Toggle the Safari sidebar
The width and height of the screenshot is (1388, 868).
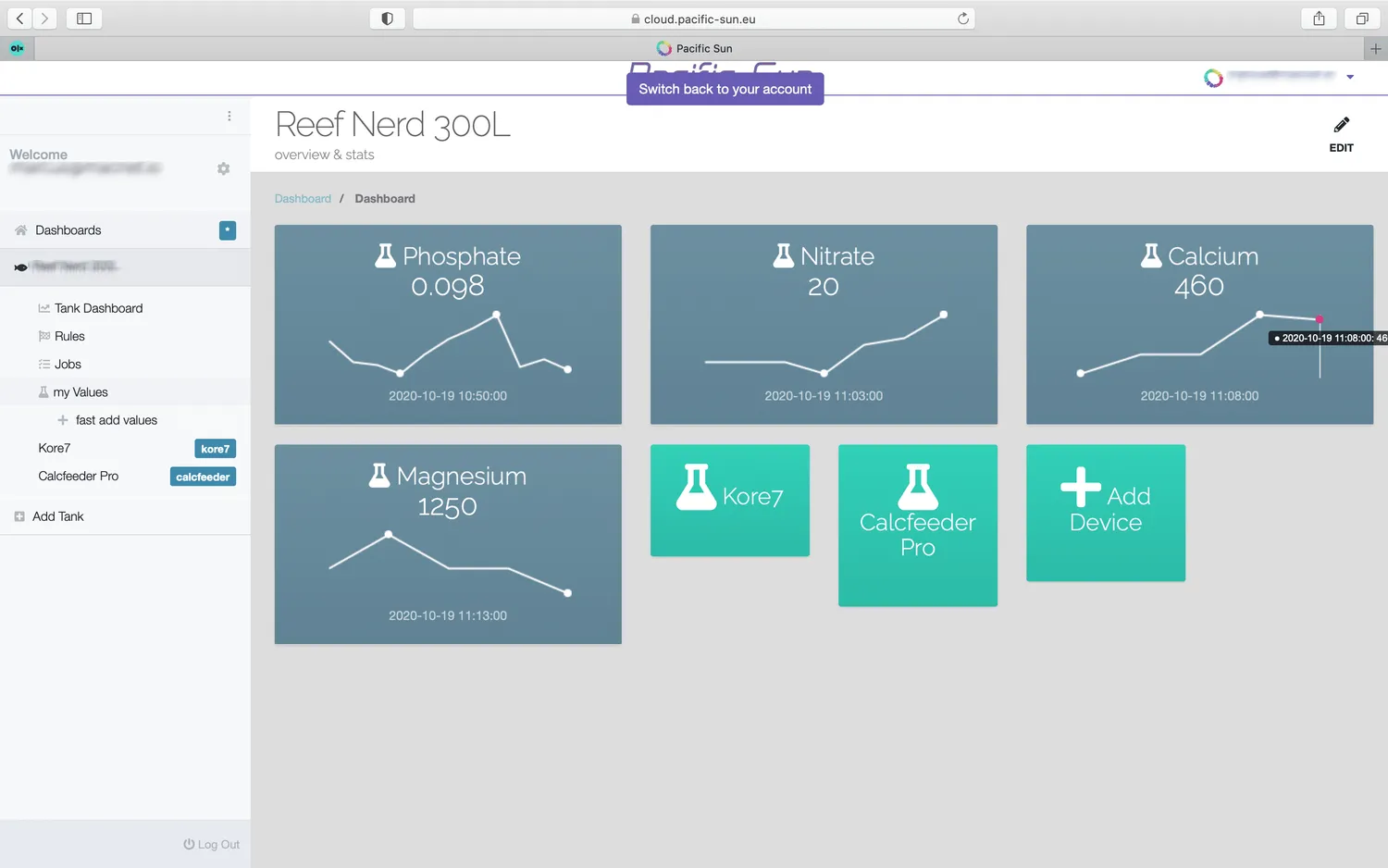(x=84, y=19)
